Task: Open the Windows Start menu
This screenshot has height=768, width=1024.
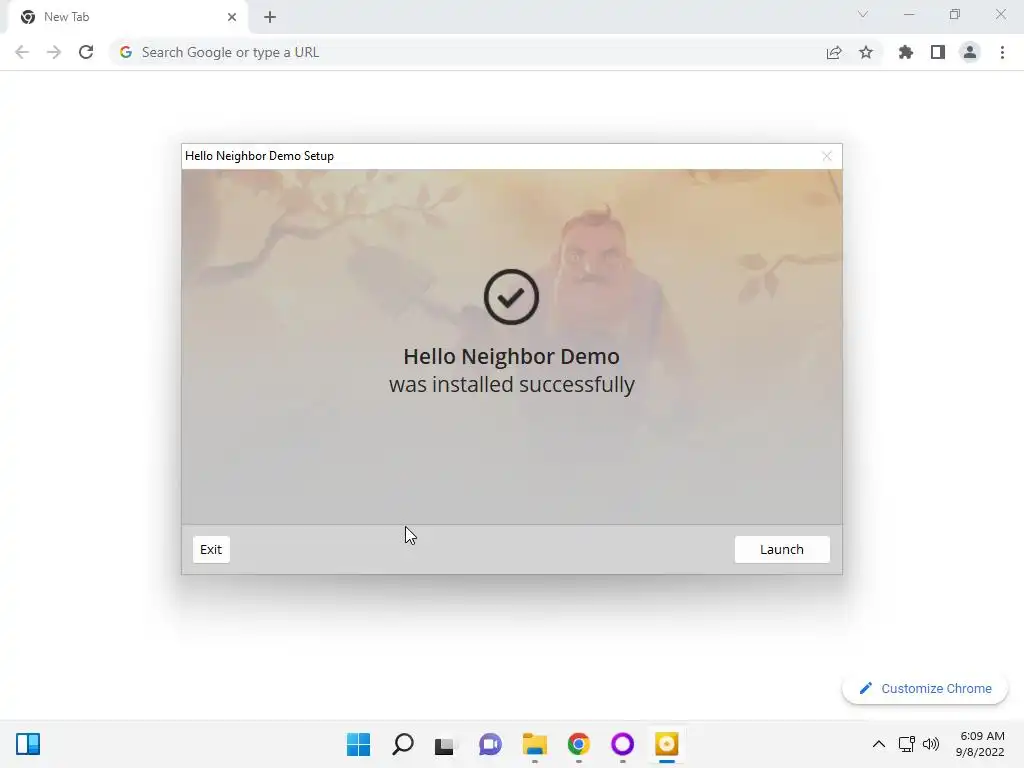Action: coord(359,744)
